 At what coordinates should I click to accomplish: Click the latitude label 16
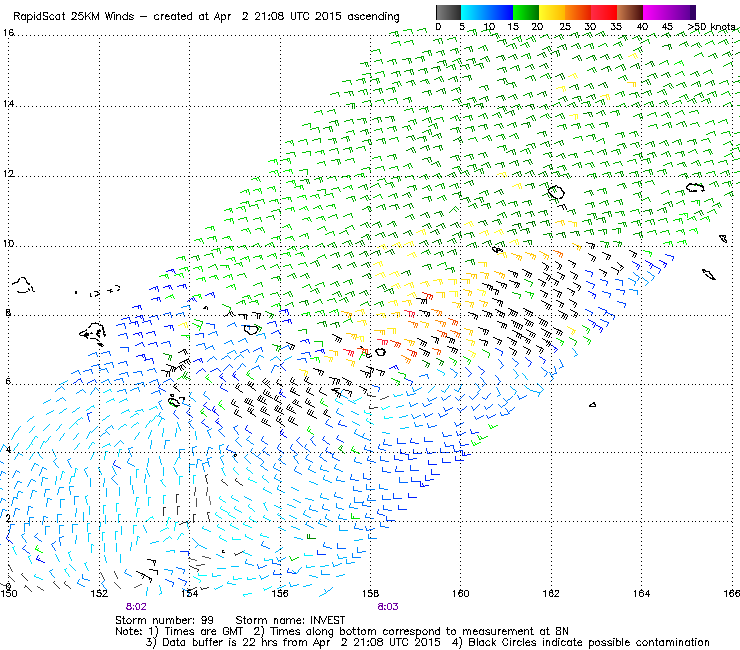(8, 33)
